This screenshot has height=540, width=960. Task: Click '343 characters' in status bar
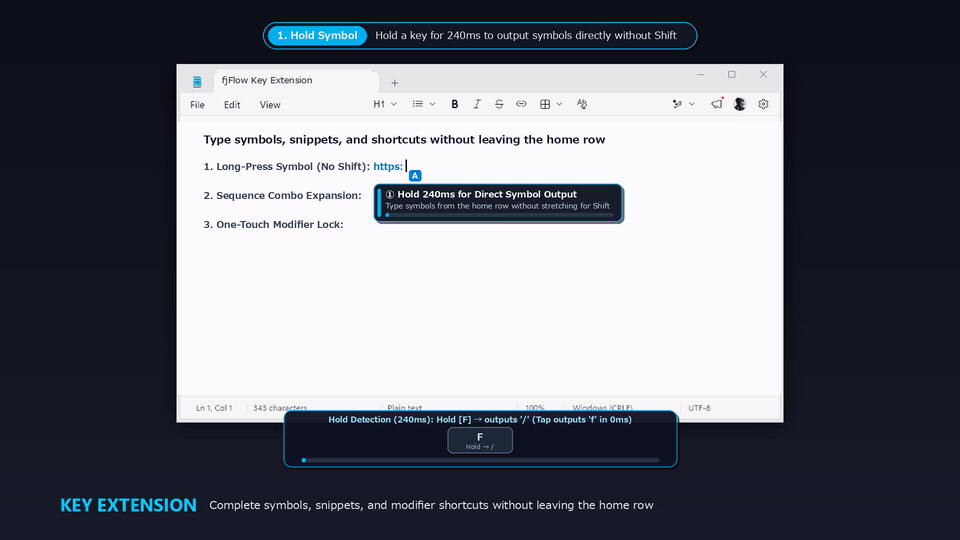(x=280, y=408)
